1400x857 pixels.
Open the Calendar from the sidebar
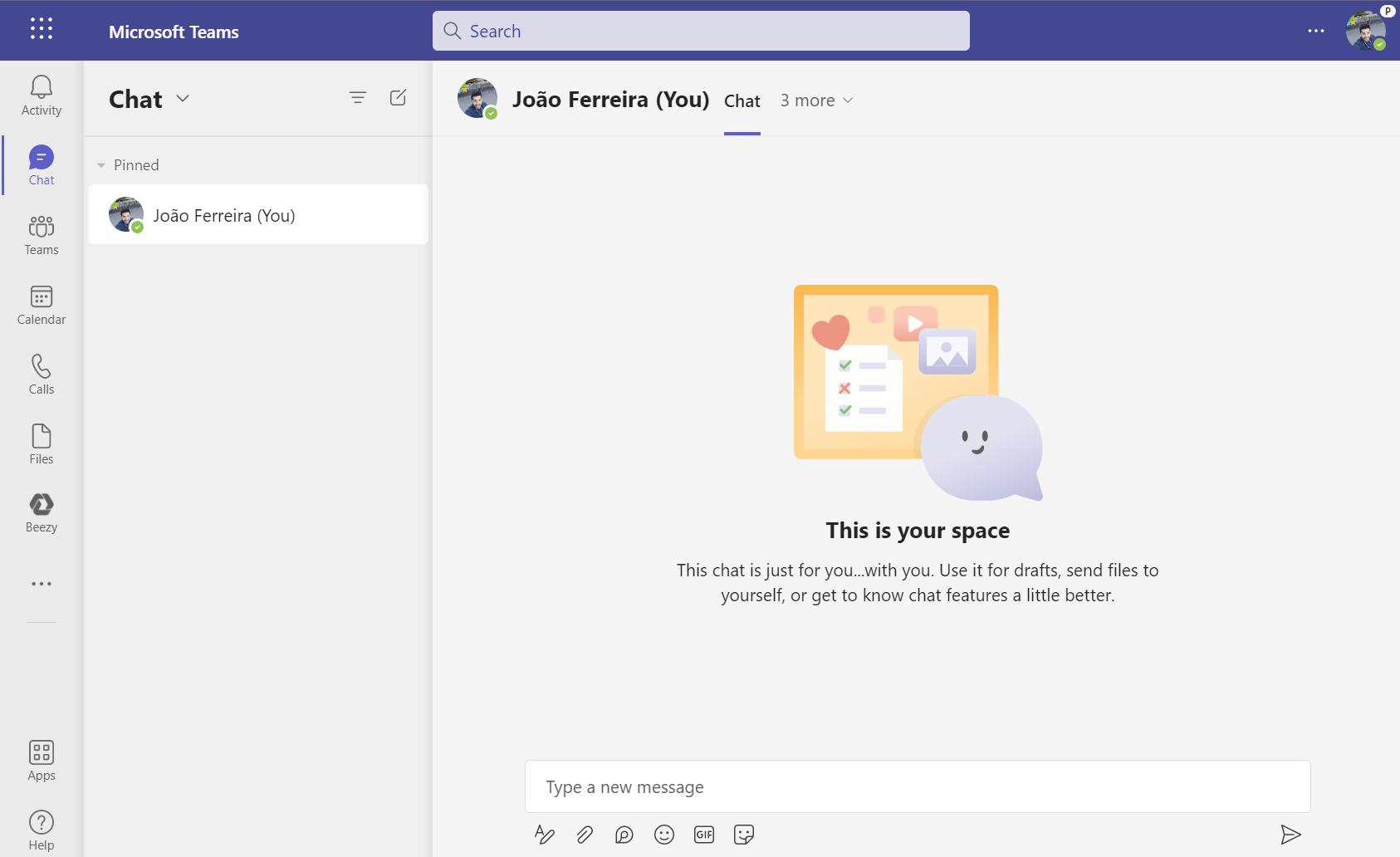41,305
